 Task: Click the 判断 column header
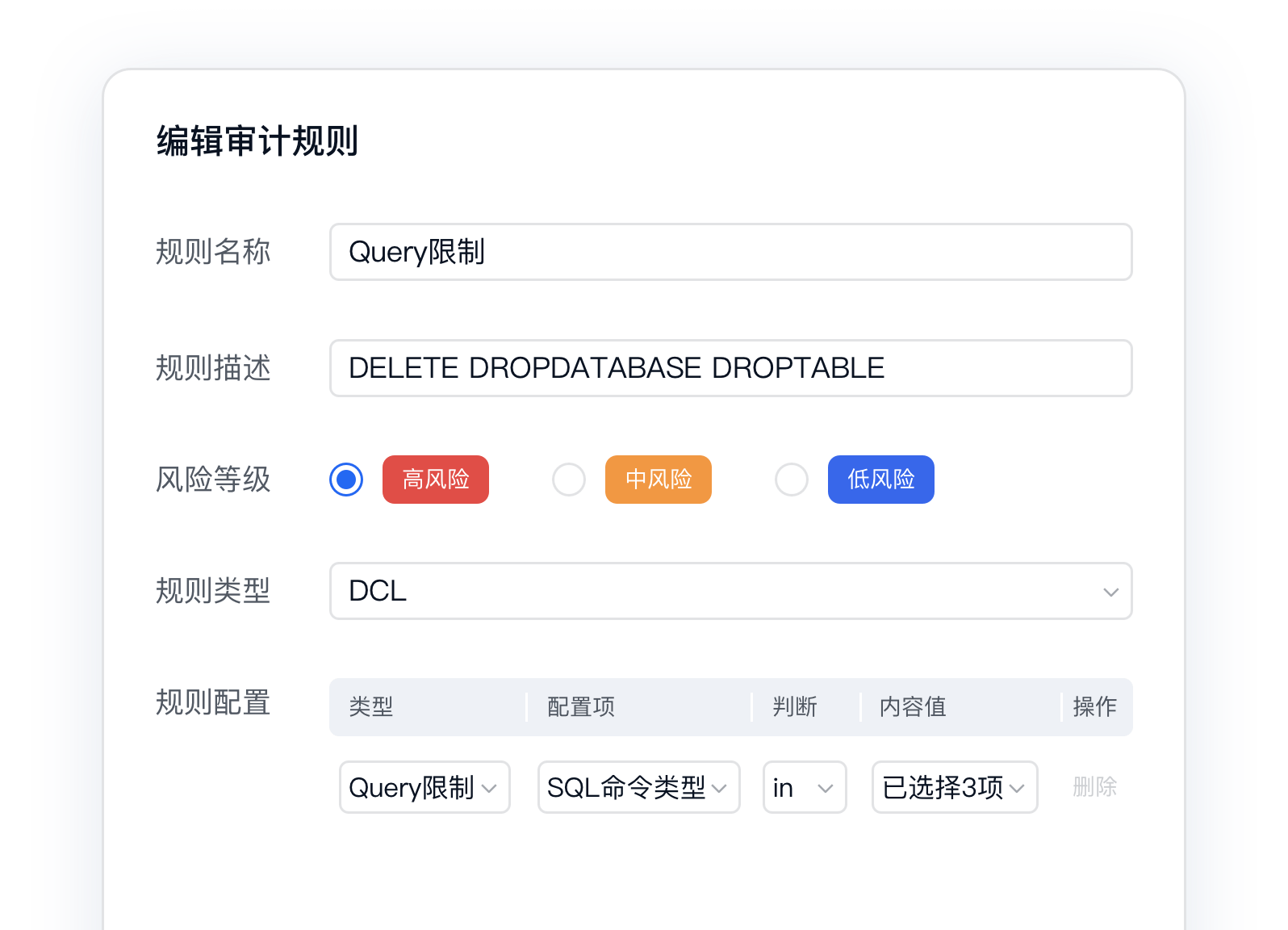coord(795,707)
